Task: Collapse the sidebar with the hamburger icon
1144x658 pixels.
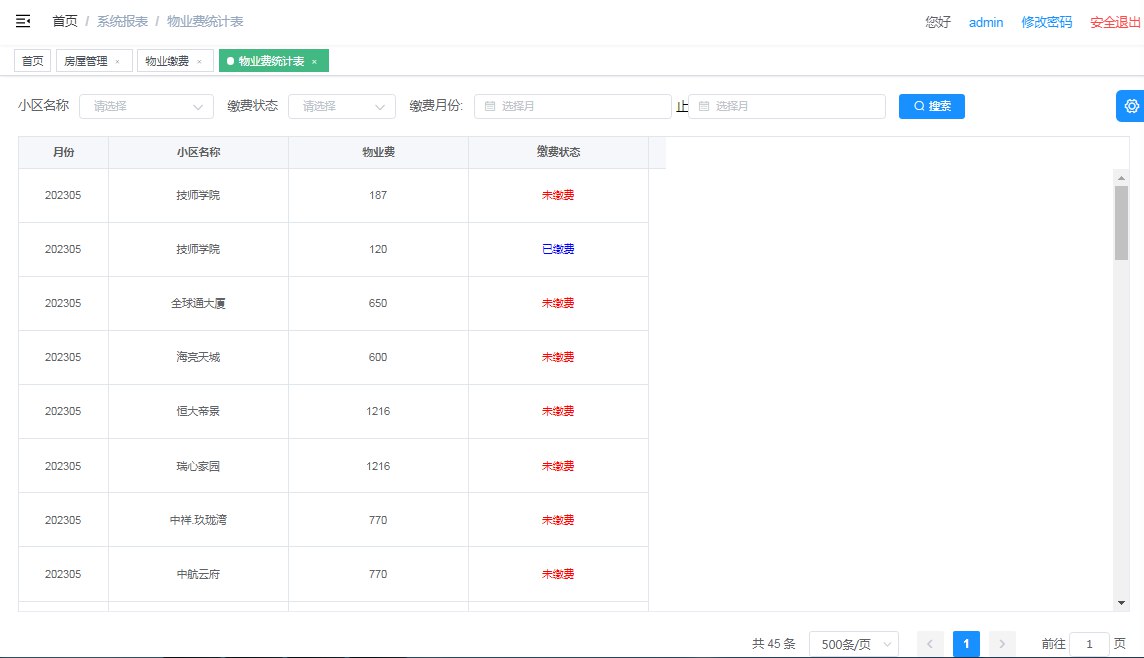Action: (22, 21)
